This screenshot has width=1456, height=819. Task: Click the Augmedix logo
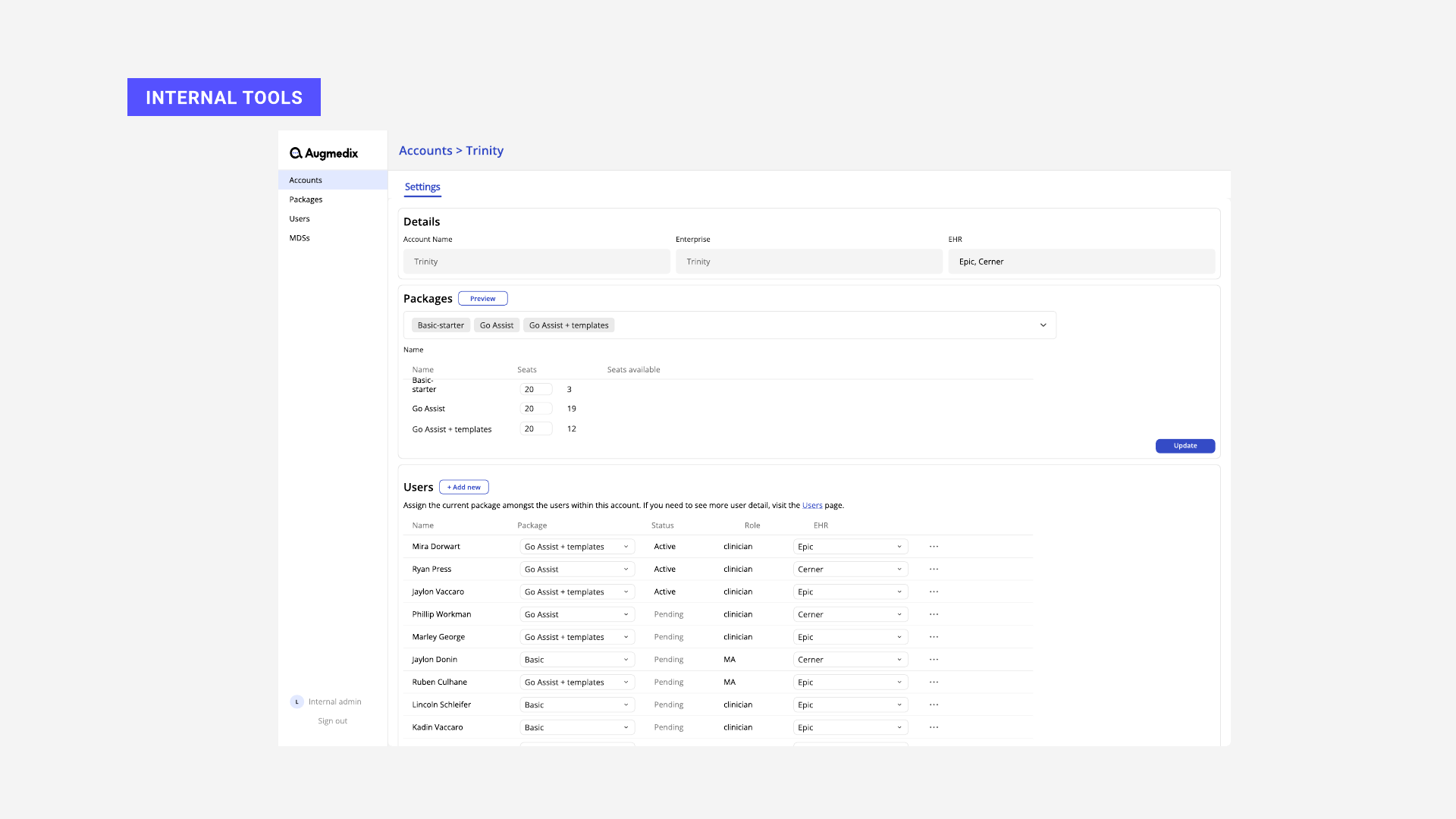coord(324,153)
